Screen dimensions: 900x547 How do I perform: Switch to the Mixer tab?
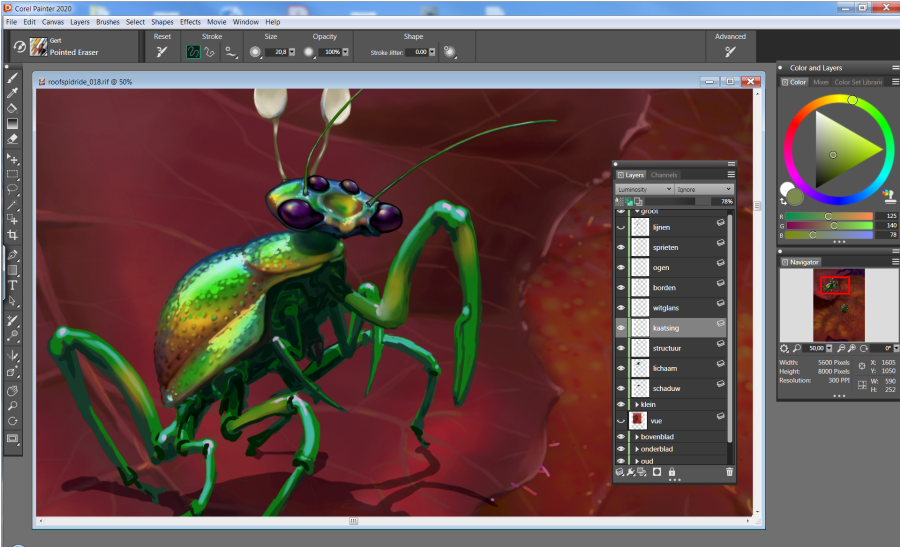[x=820, y=82]
